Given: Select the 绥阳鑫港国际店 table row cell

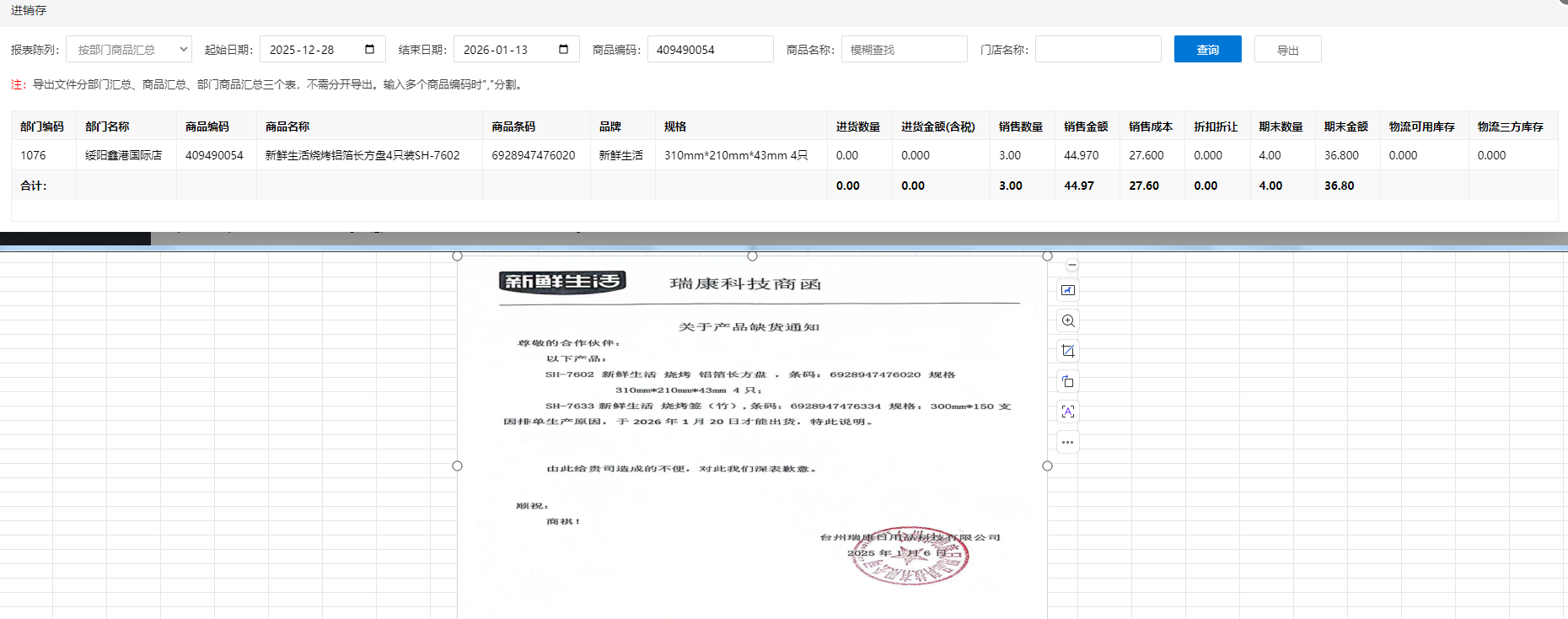Looking at the screenshot, I should click(x=124, y=155).
